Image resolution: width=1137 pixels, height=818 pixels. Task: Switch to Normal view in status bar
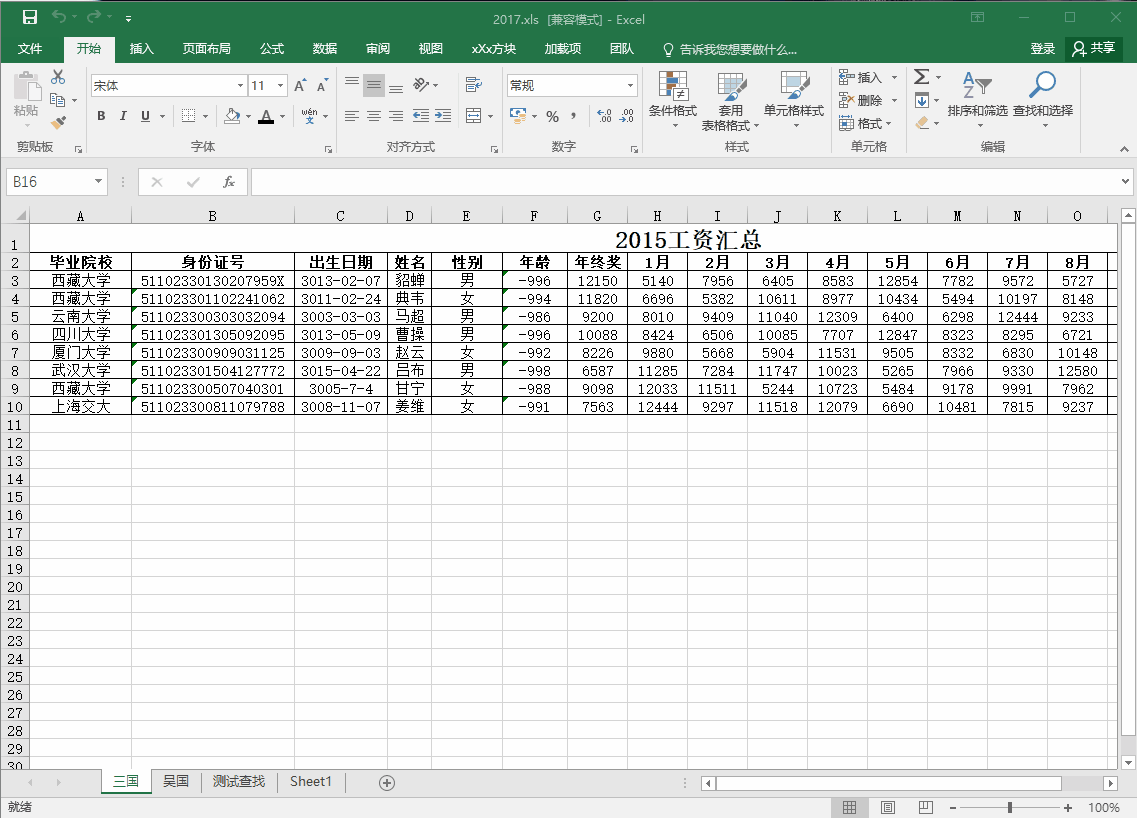[x=850, y=807]
